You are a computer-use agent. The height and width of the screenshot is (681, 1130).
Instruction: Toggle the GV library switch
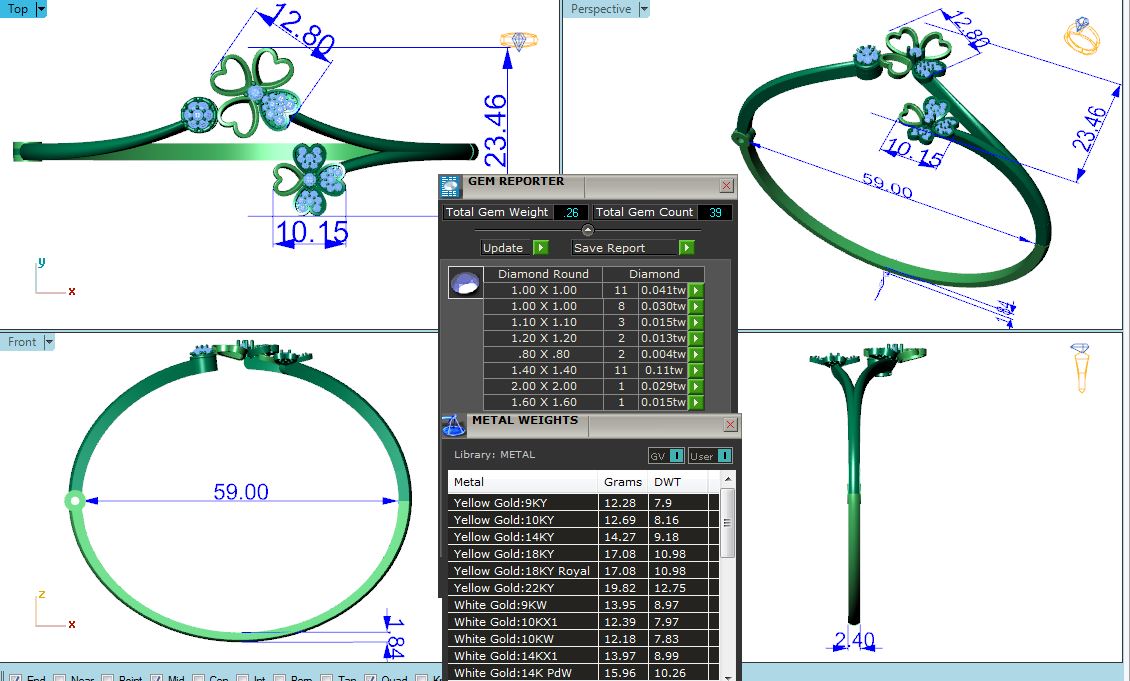tap(676, 456)
